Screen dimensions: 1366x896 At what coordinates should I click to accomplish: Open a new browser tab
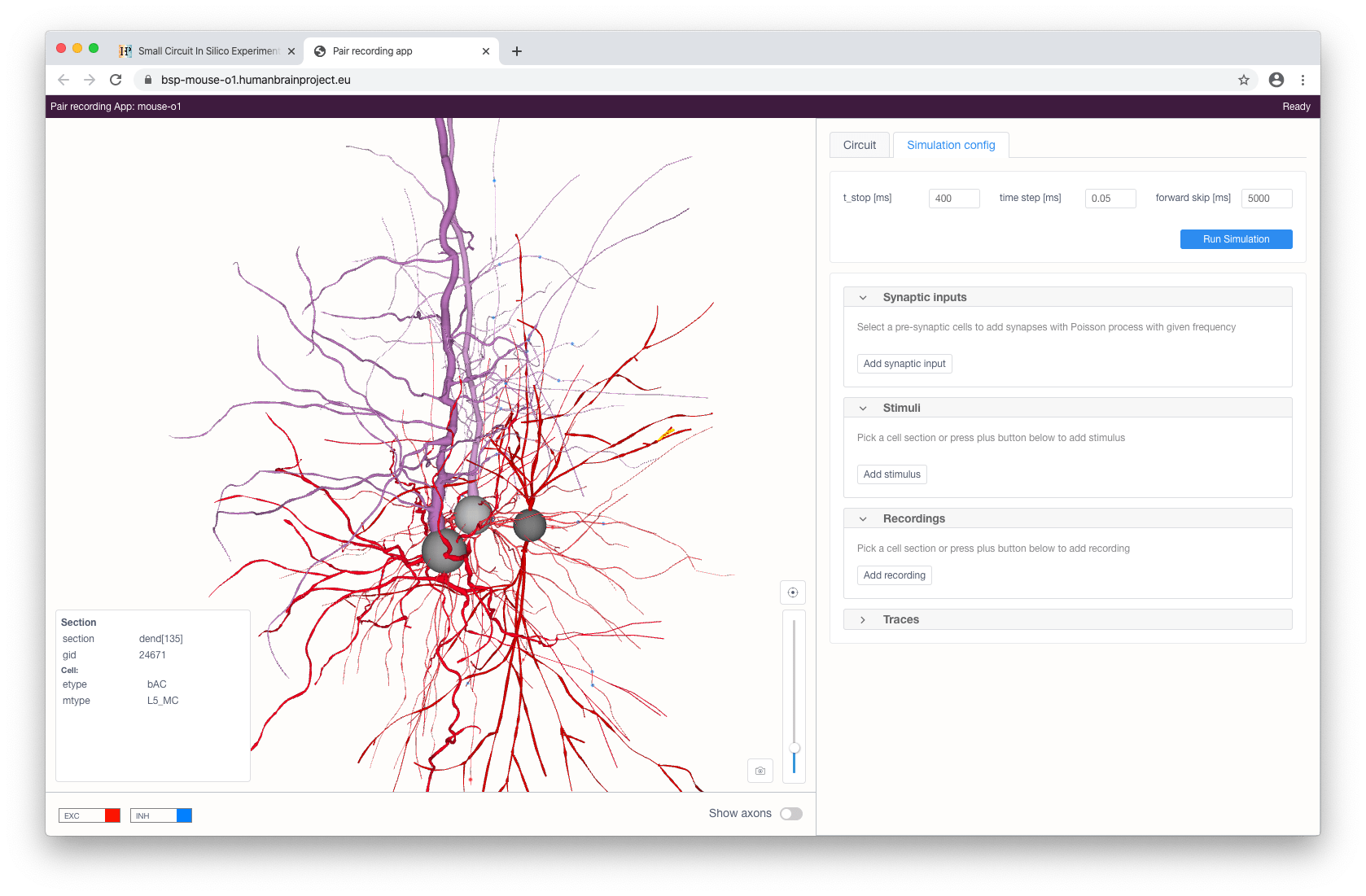517,51
